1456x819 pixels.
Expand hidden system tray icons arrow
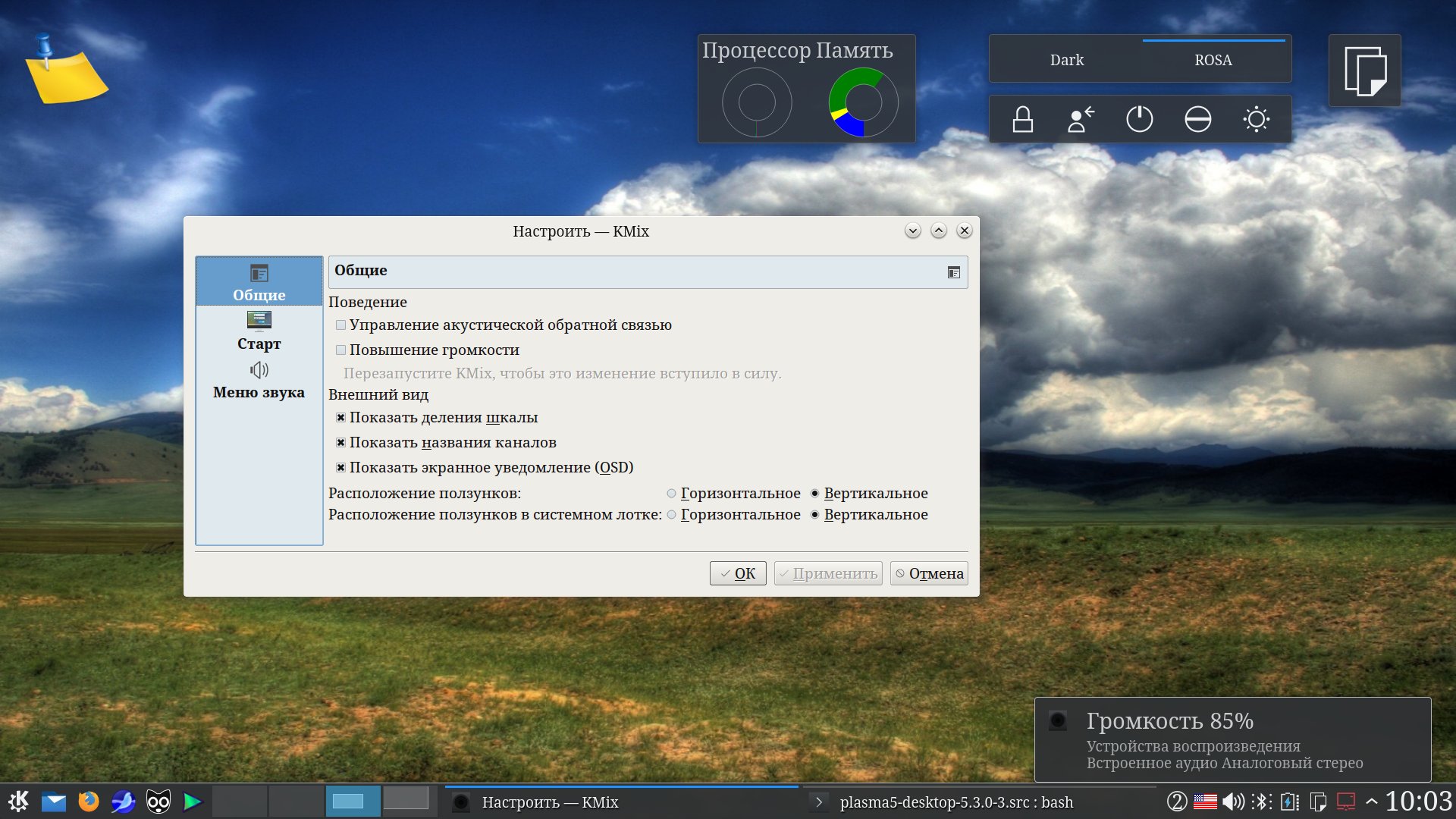[1371, 802]
